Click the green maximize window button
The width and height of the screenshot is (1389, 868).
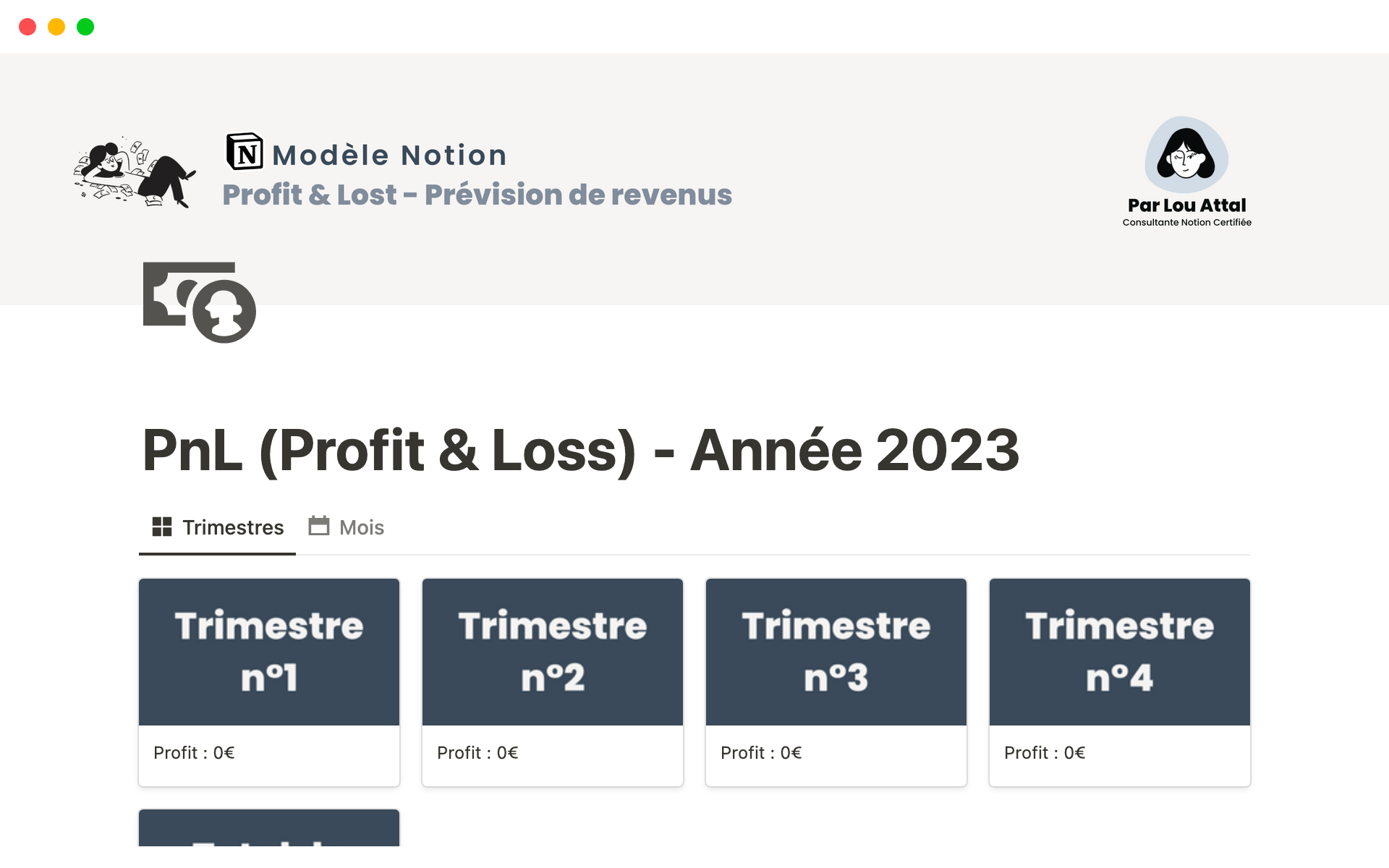85,27
